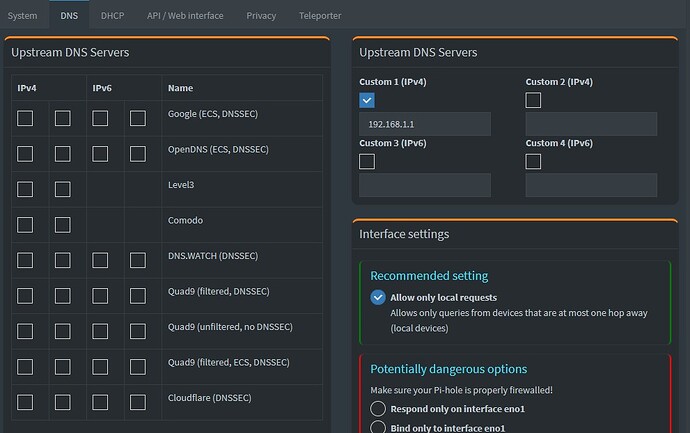Check first IPv4 box for Quad9 (unfiltered, no DNSSEC)
Viewport: 690px width, 433px height.
pyautogui.click(x=25, y=331)
